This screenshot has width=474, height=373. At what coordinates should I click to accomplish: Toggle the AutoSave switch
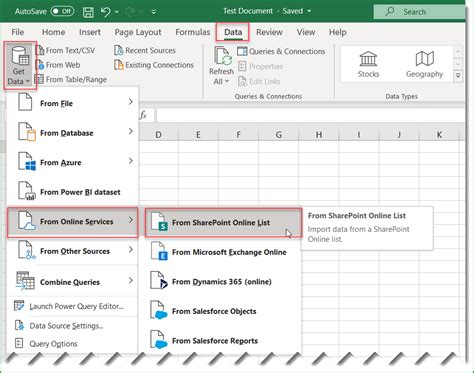62,11
